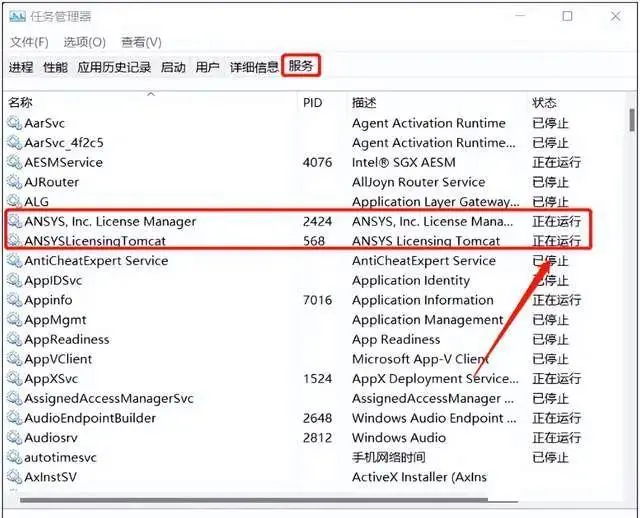Click the AppXSvc service icon
This screenshot has width=640, height=518.
click(14, 378)
